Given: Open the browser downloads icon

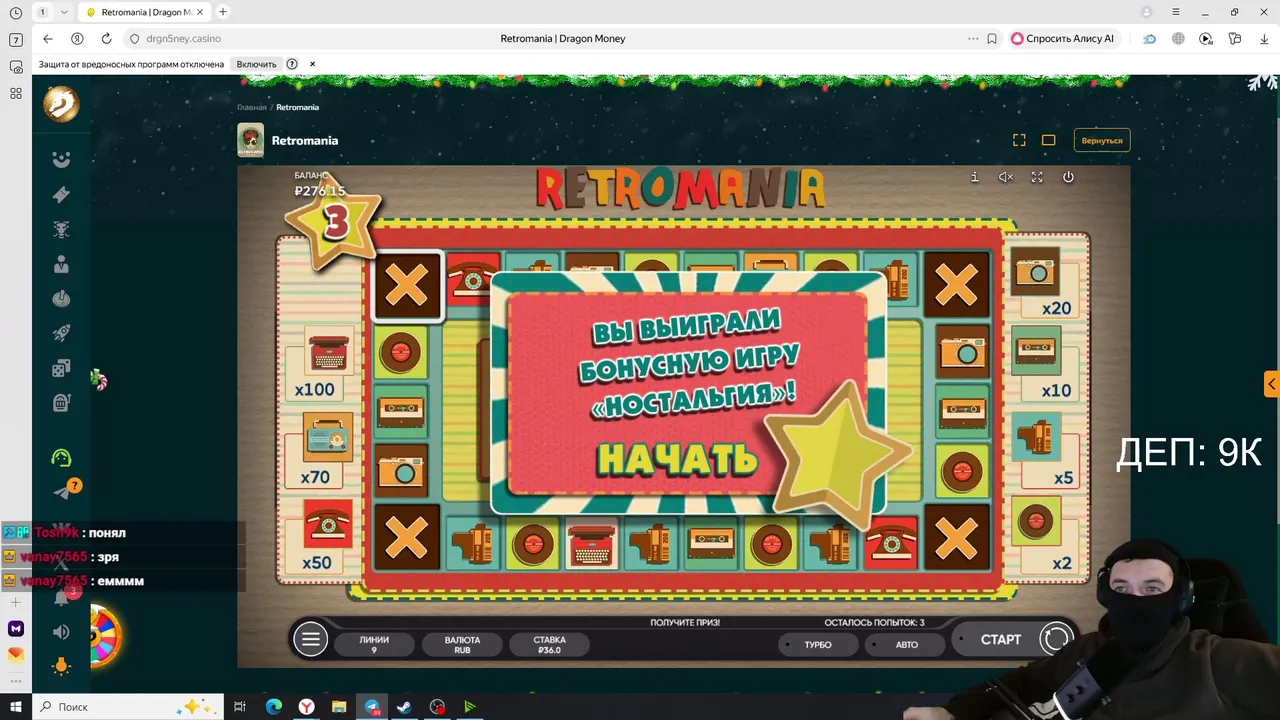Looking at the screenshot, I should pyautogui.click(x=1265, y=38).
